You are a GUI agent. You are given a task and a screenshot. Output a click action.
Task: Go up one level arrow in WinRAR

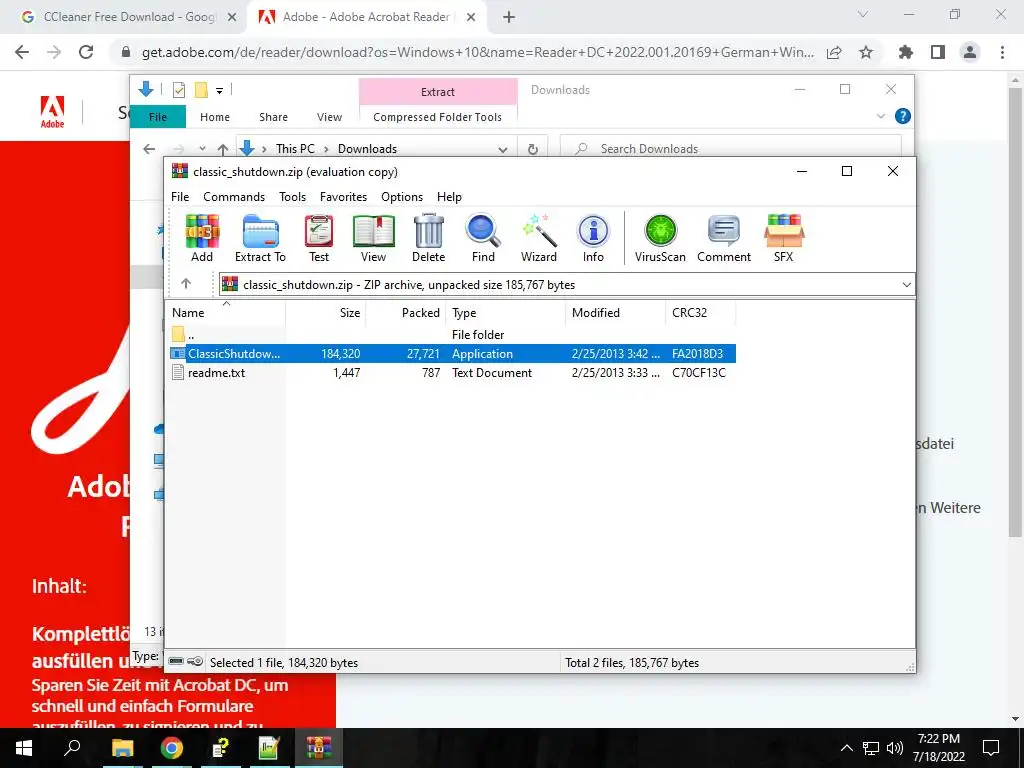(186, 283)
